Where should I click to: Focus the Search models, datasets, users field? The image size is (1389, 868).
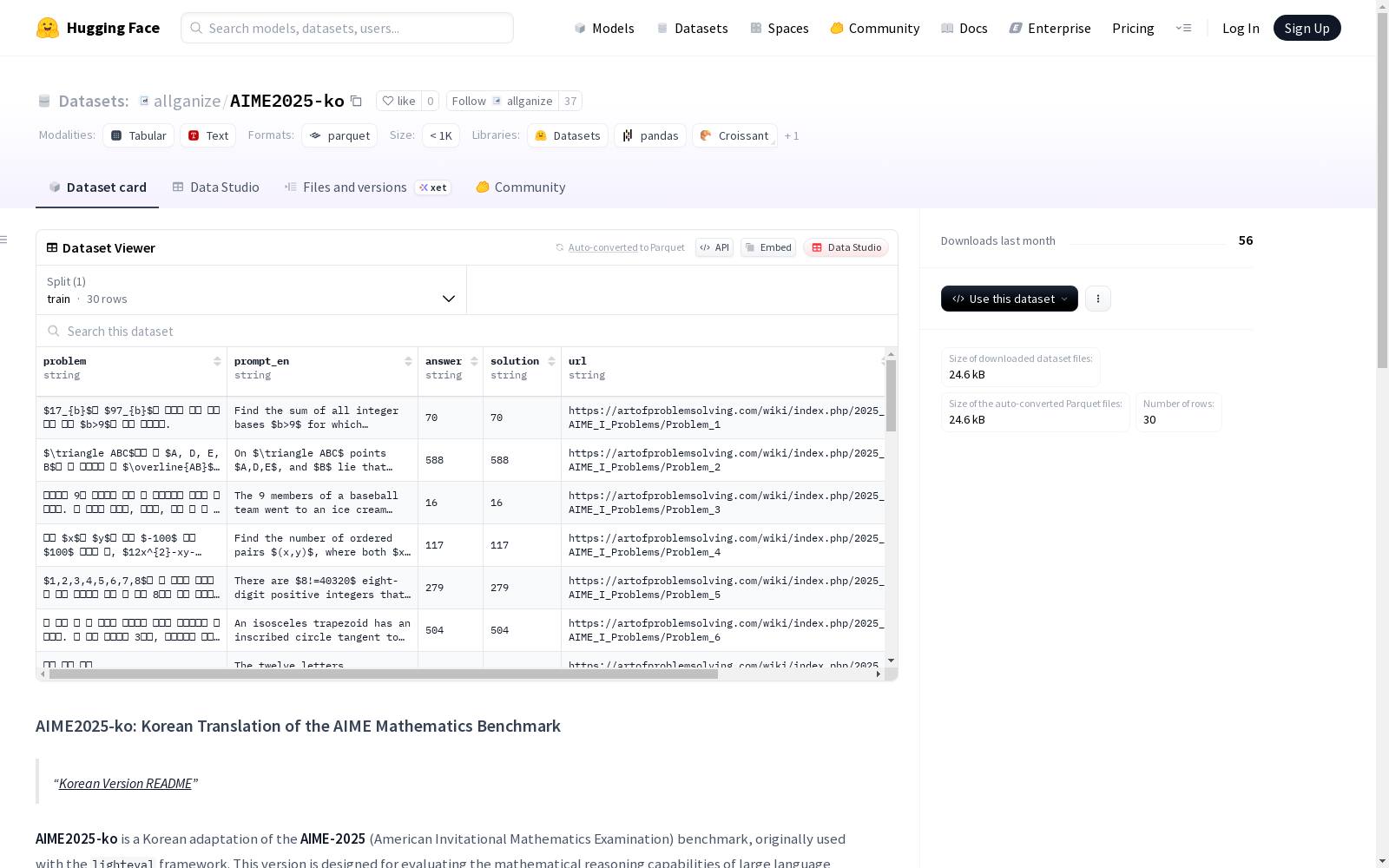pyautogui.click(x=347, y=28)
